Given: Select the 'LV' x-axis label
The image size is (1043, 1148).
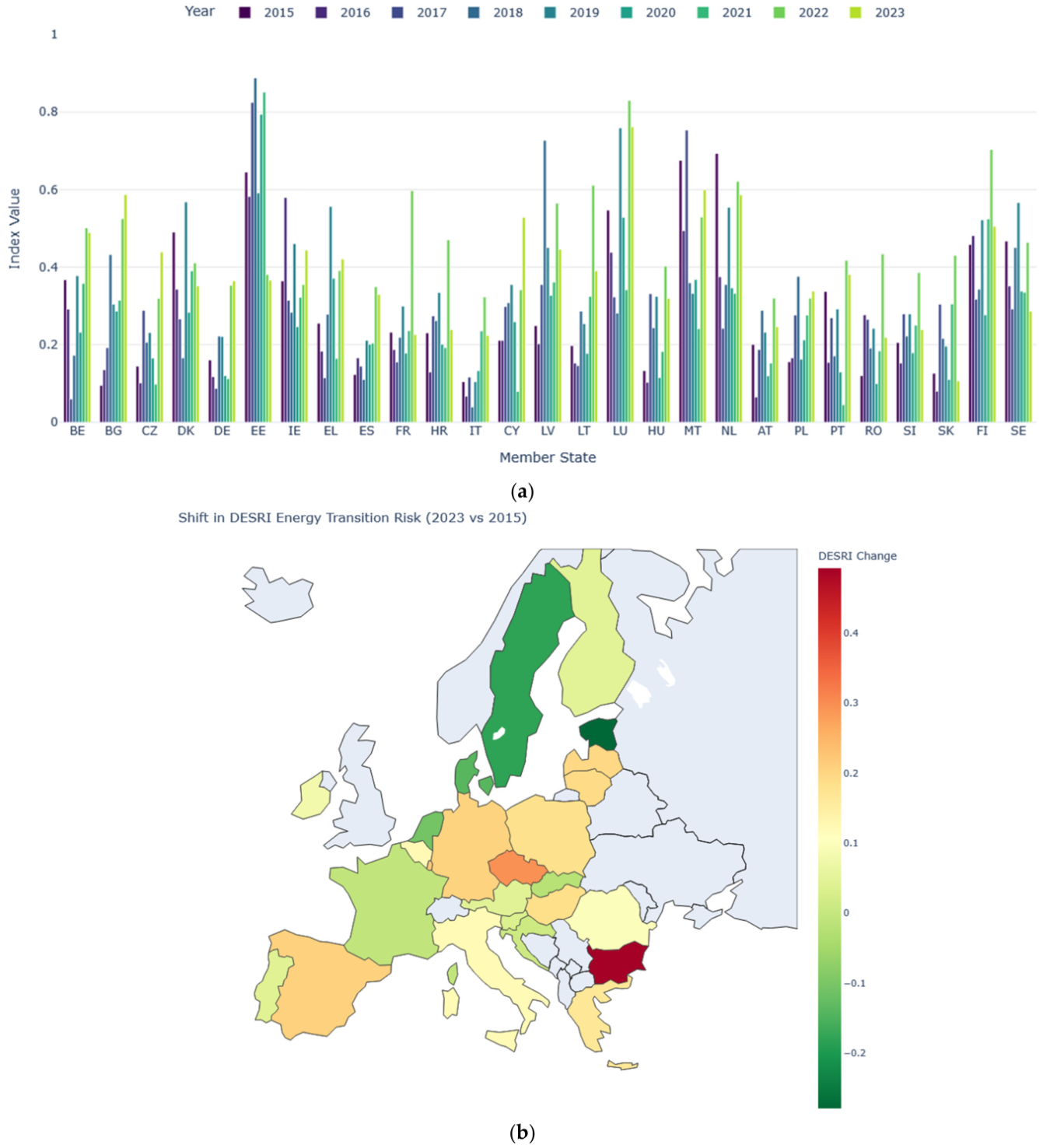Looking at the screenshot, I should (x=548, y=431).
